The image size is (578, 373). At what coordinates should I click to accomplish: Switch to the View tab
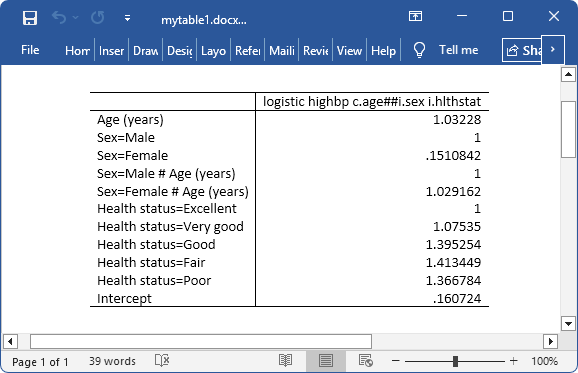pos(349,50)
